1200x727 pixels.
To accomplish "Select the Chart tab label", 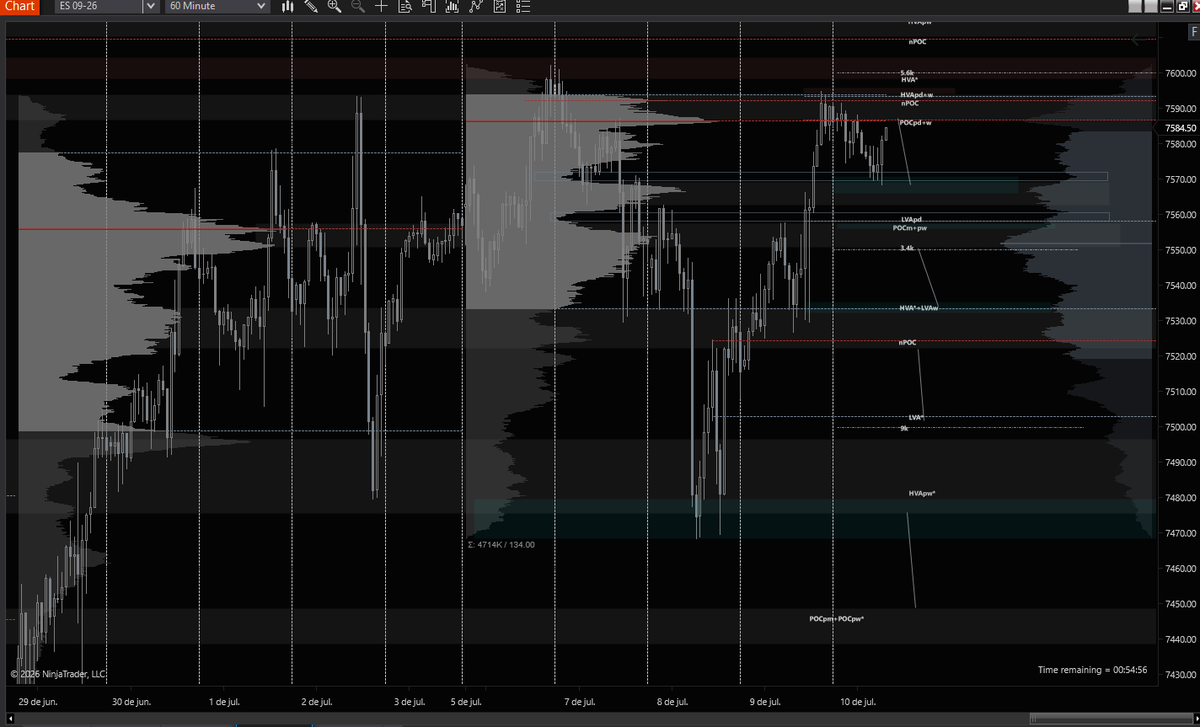I will (x=19, y=6).
